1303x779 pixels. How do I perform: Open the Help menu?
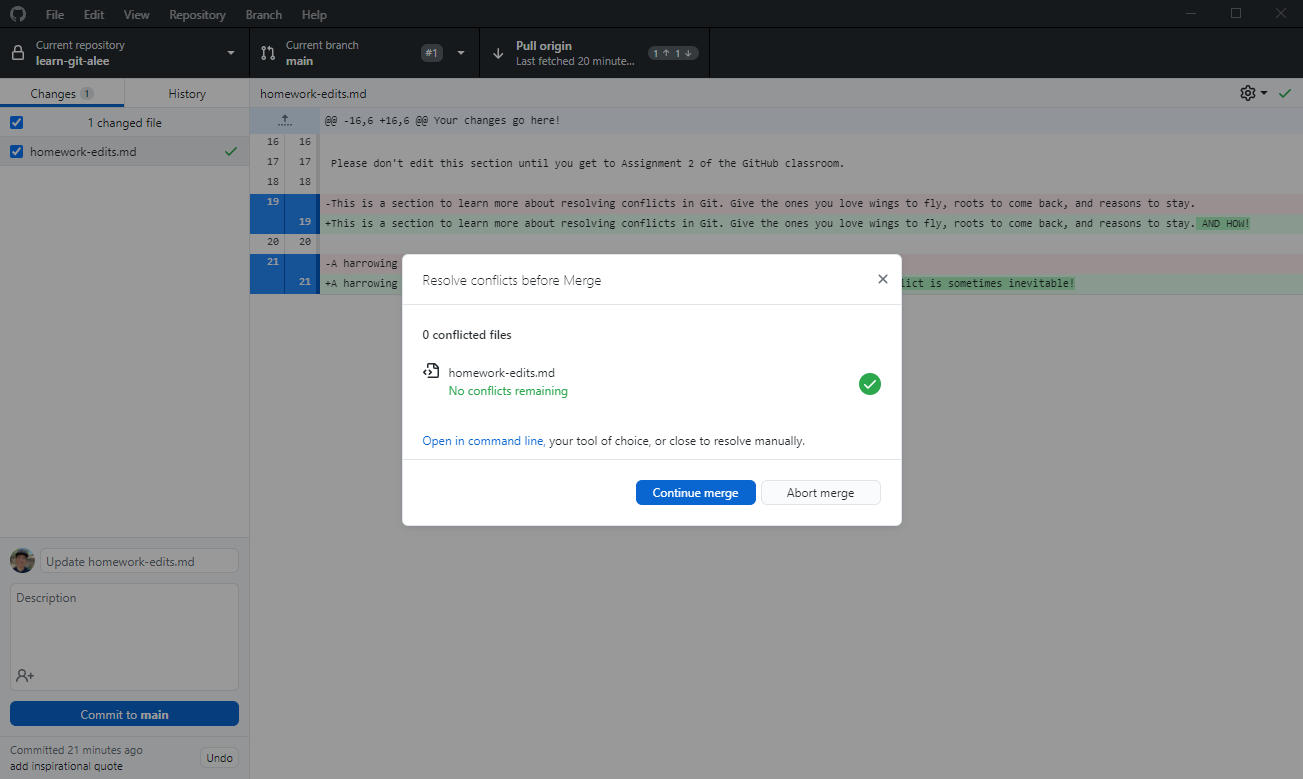[314, 15]
